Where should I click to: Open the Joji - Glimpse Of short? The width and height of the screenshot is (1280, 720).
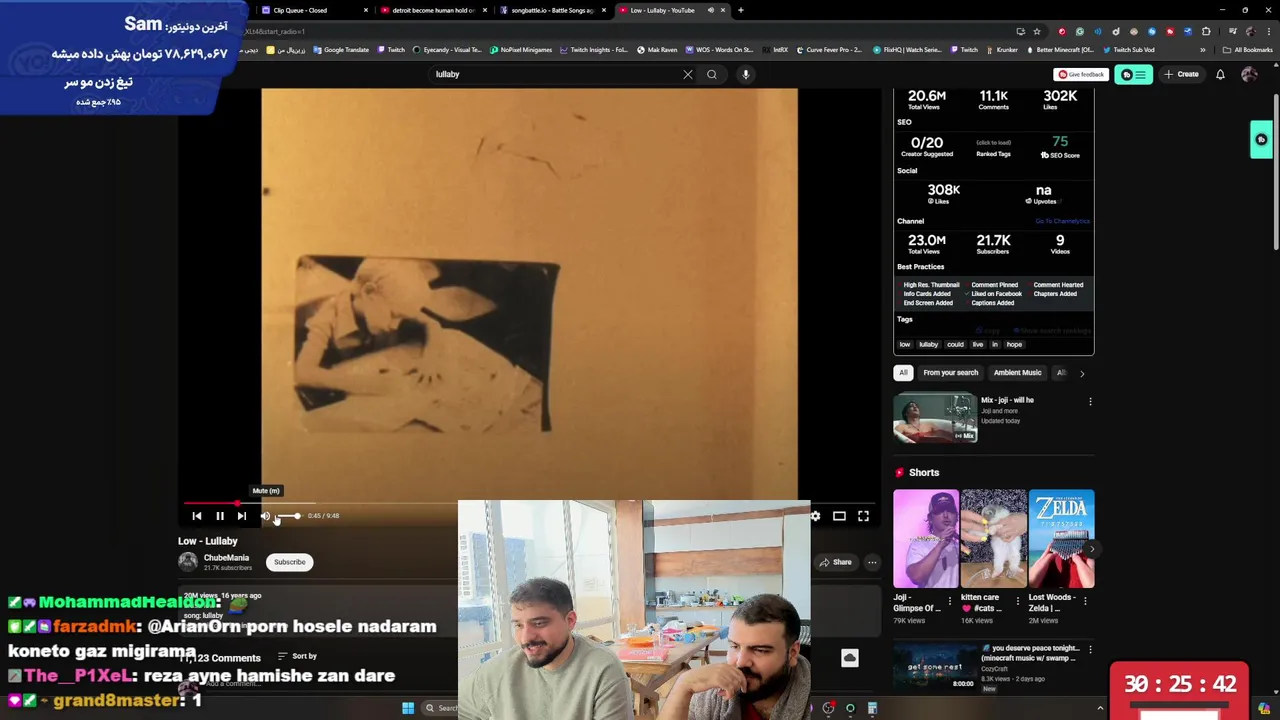coord(926,539)
